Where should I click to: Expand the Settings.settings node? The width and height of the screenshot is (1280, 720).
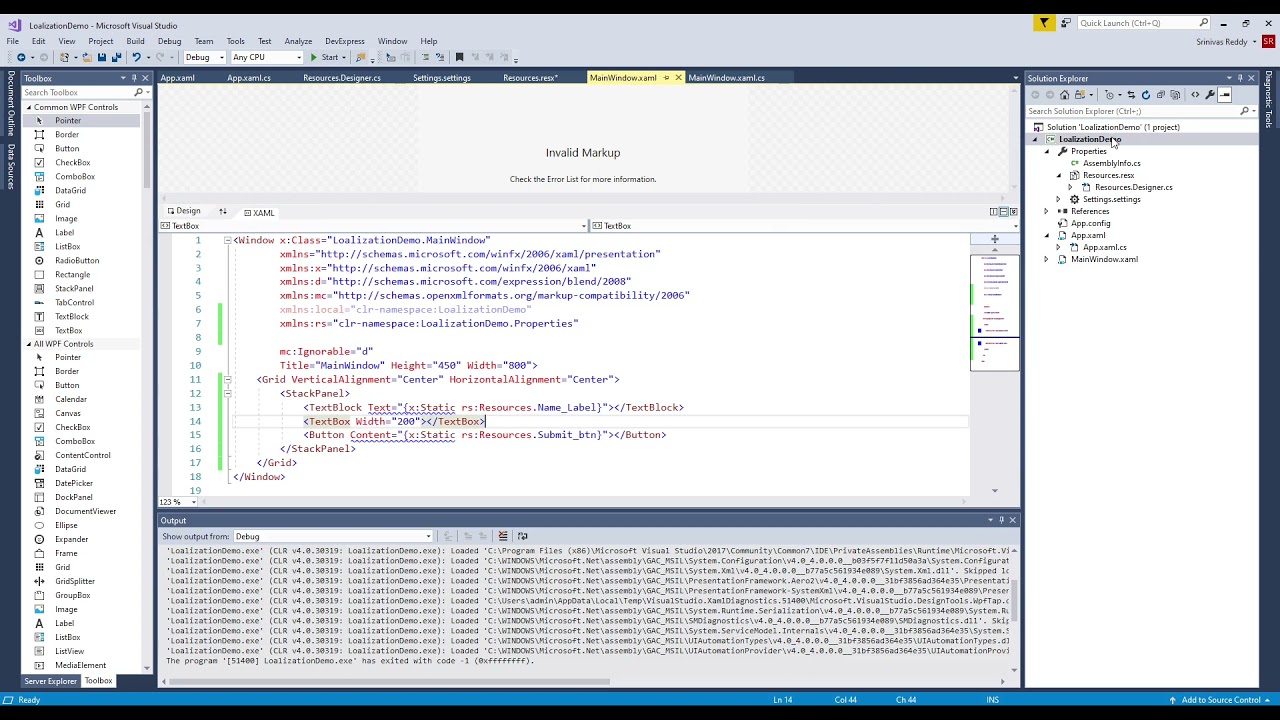click(1059, 200)
